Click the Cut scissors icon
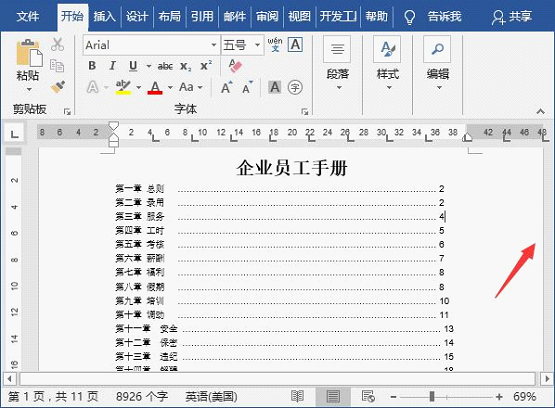 click(x=57, y=45)
